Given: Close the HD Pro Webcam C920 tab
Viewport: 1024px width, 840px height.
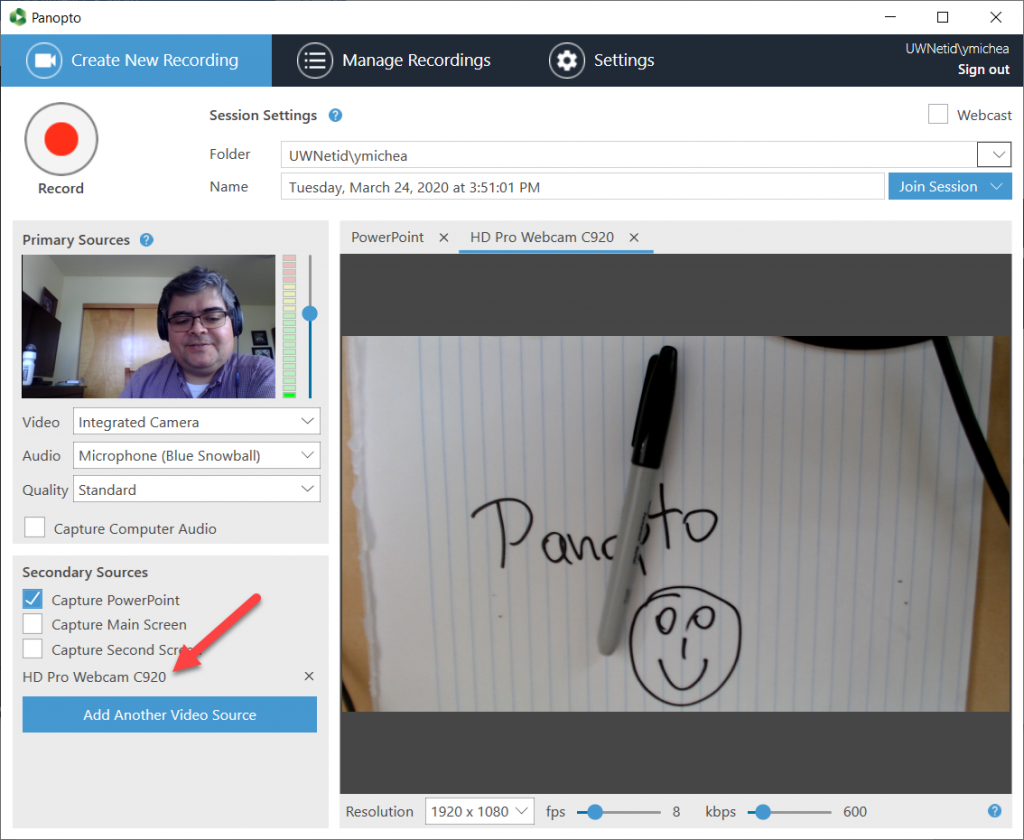Looking at the screenshot, I should coord(634,238).
